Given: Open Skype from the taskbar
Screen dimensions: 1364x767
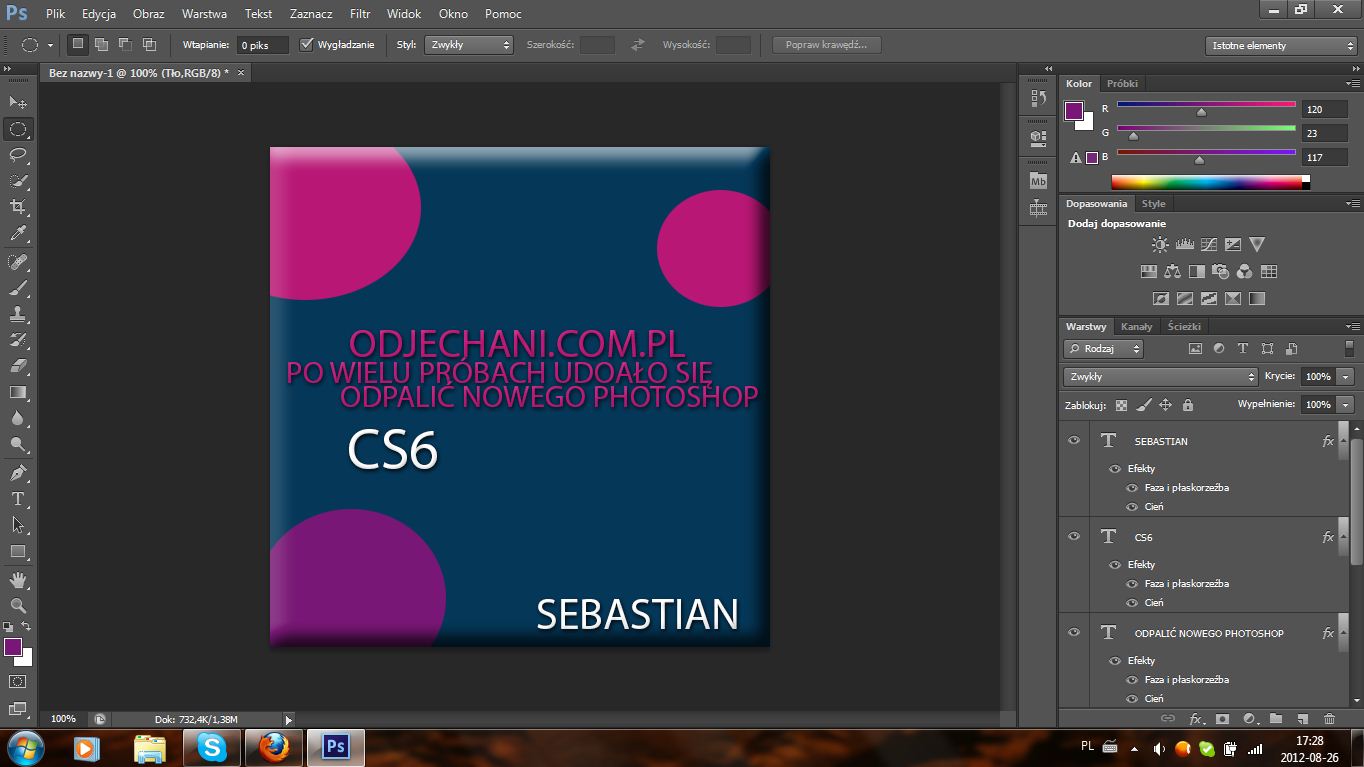Looking at the screenshot, I should point(212,747).
